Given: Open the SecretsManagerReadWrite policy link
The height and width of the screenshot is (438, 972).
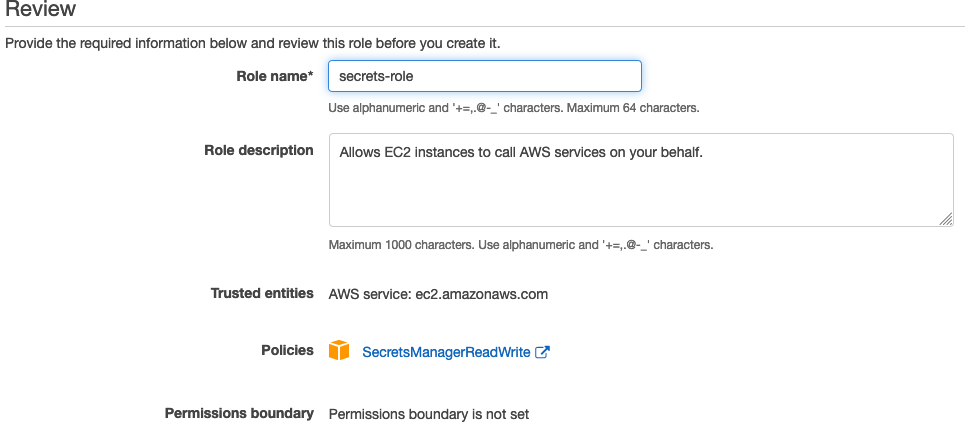Looking at the screenshot, I should pyautogui.click(x=446, y=352).
